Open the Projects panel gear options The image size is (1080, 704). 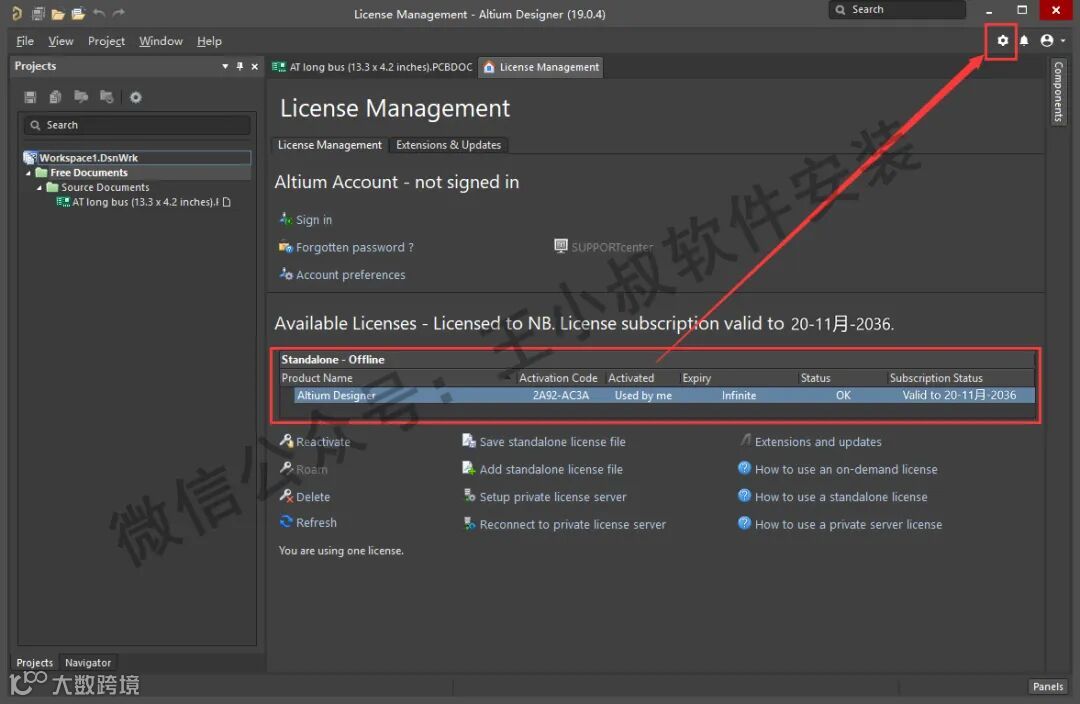coord(136,97)
